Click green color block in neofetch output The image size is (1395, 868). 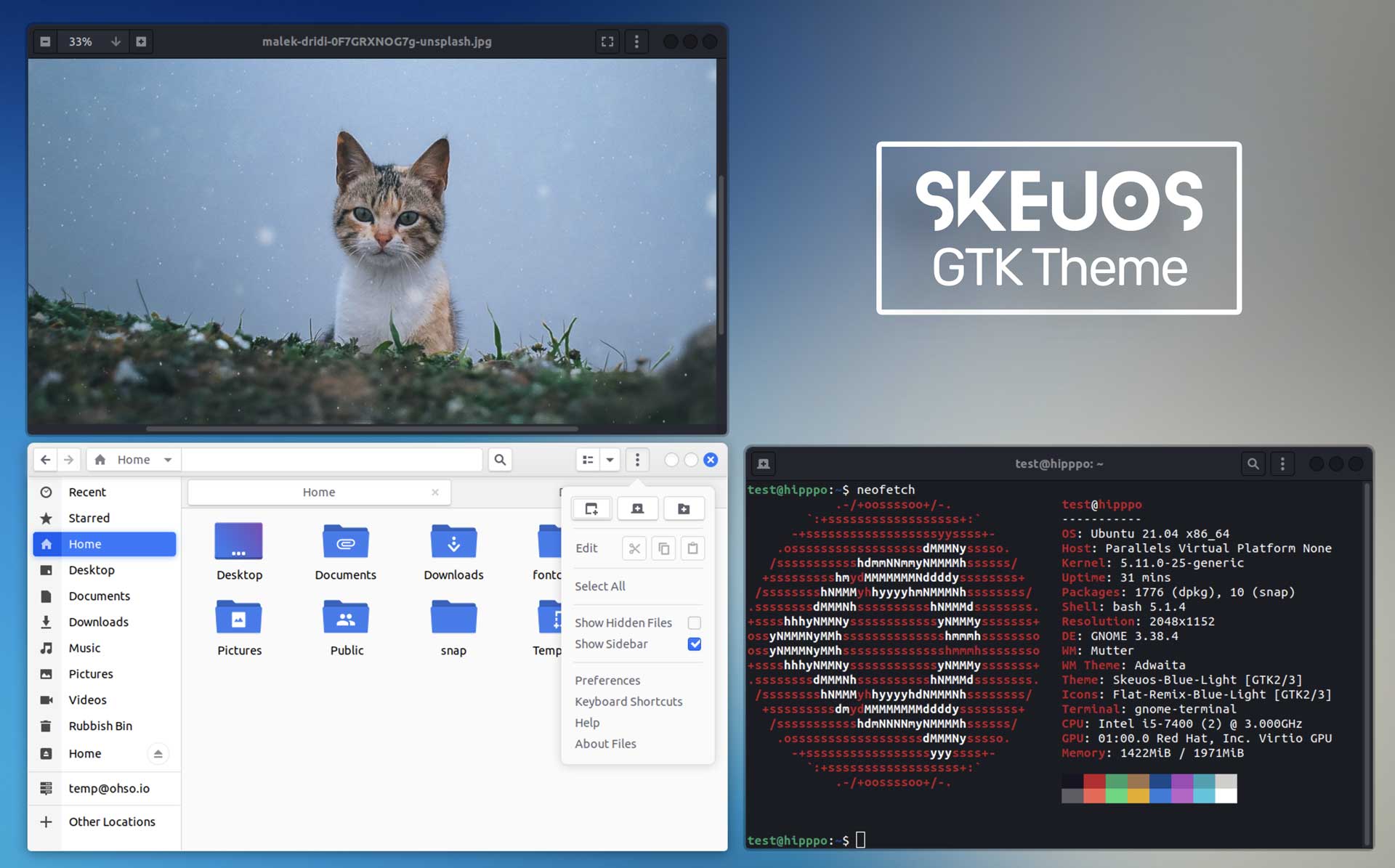1116,782
